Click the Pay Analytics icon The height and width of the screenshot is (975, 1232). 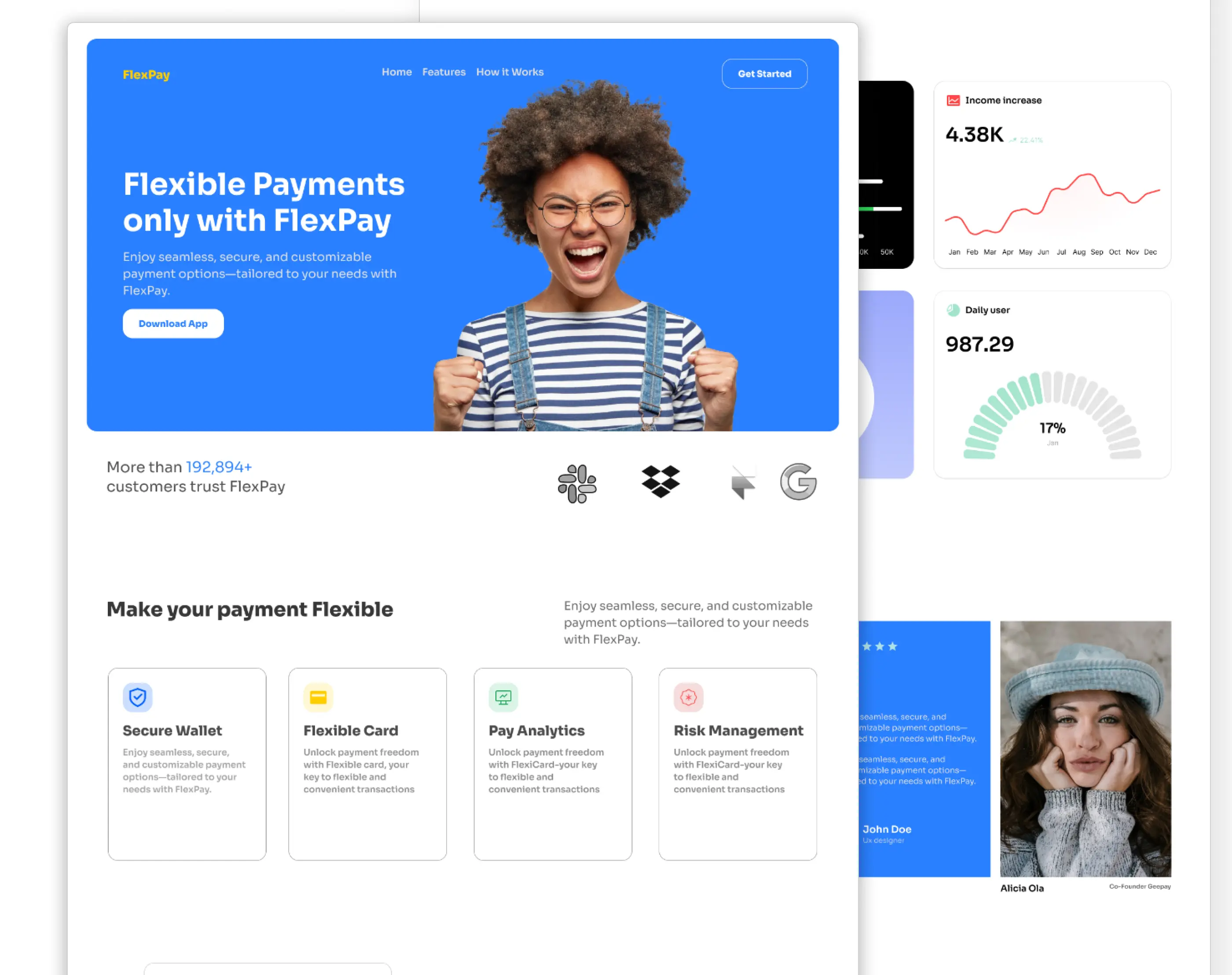(503, 697)
